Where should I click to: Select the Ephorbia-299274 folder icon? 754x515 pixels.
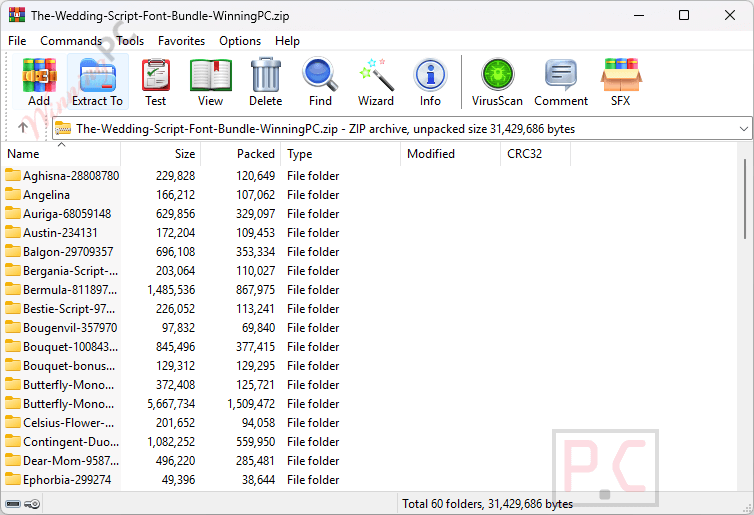coord(13,479)
